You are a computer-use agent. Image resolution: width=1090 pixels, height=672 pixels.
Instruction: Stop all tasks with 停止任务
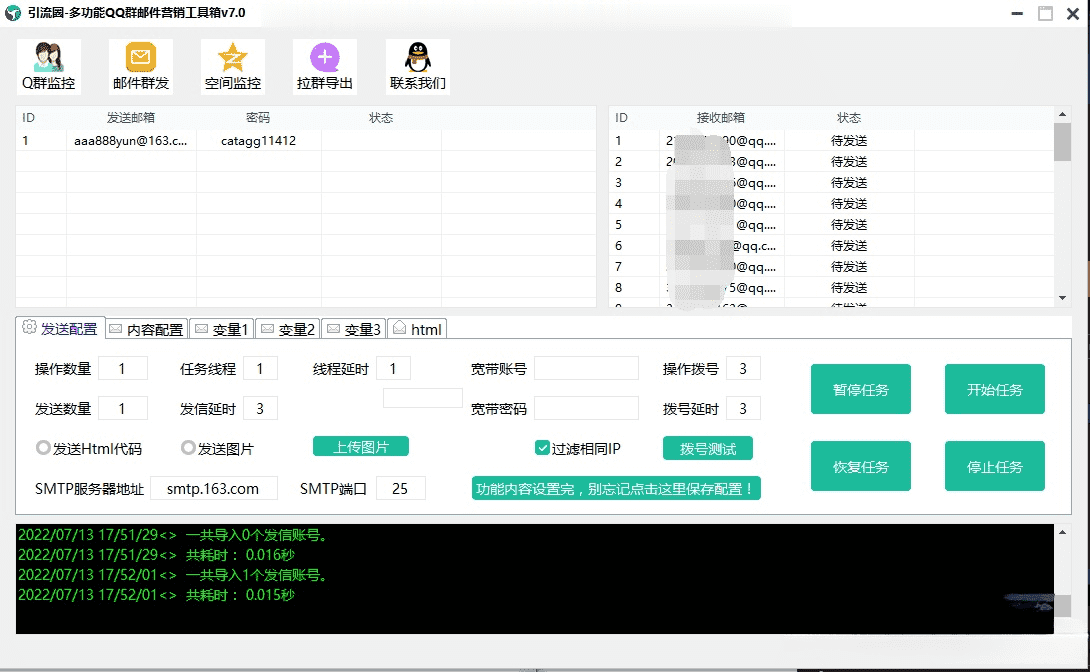click(x=994, y=466)
